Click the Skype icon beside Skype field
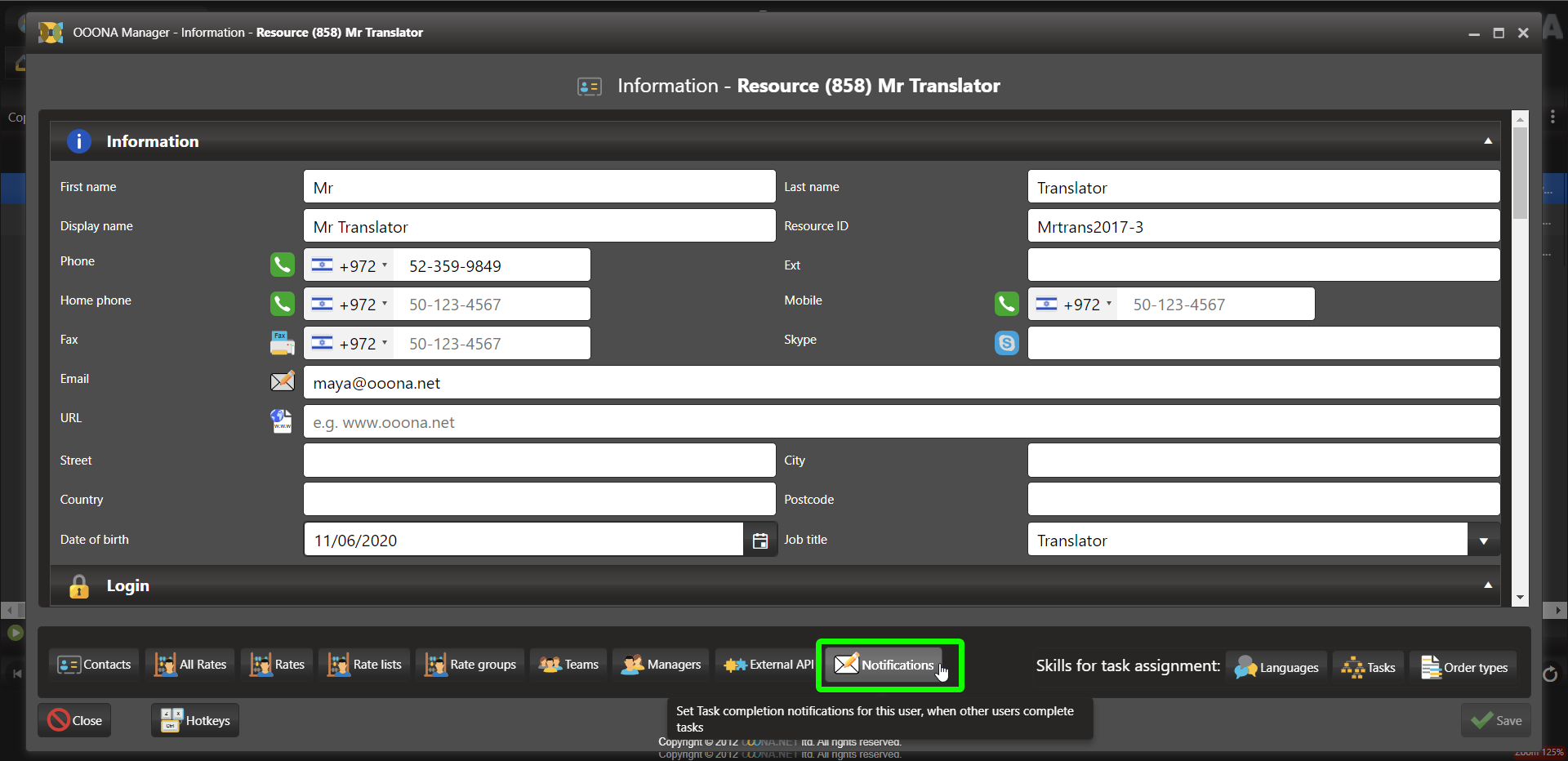 (1006, 343)
